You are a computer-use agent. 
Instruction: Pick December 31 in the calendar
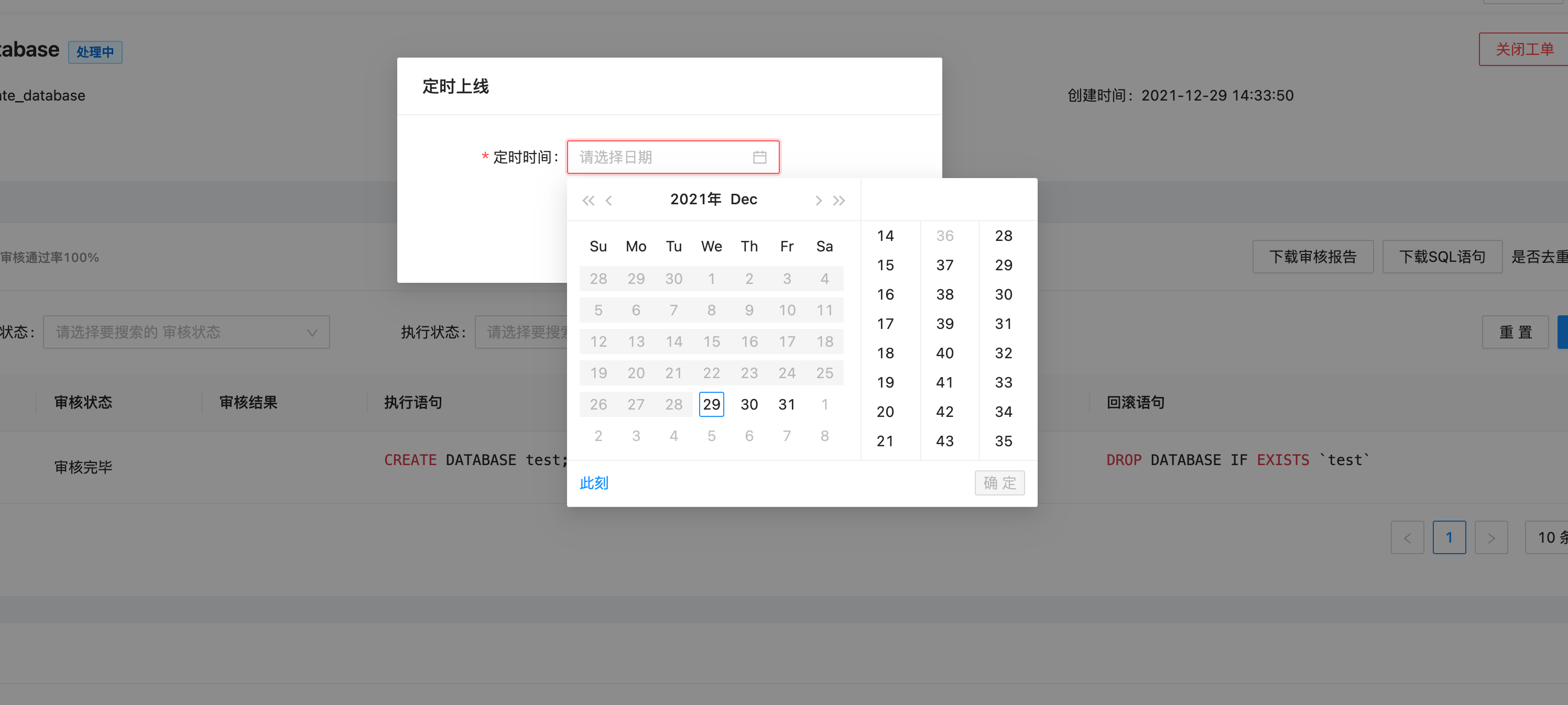click(787, 404)
